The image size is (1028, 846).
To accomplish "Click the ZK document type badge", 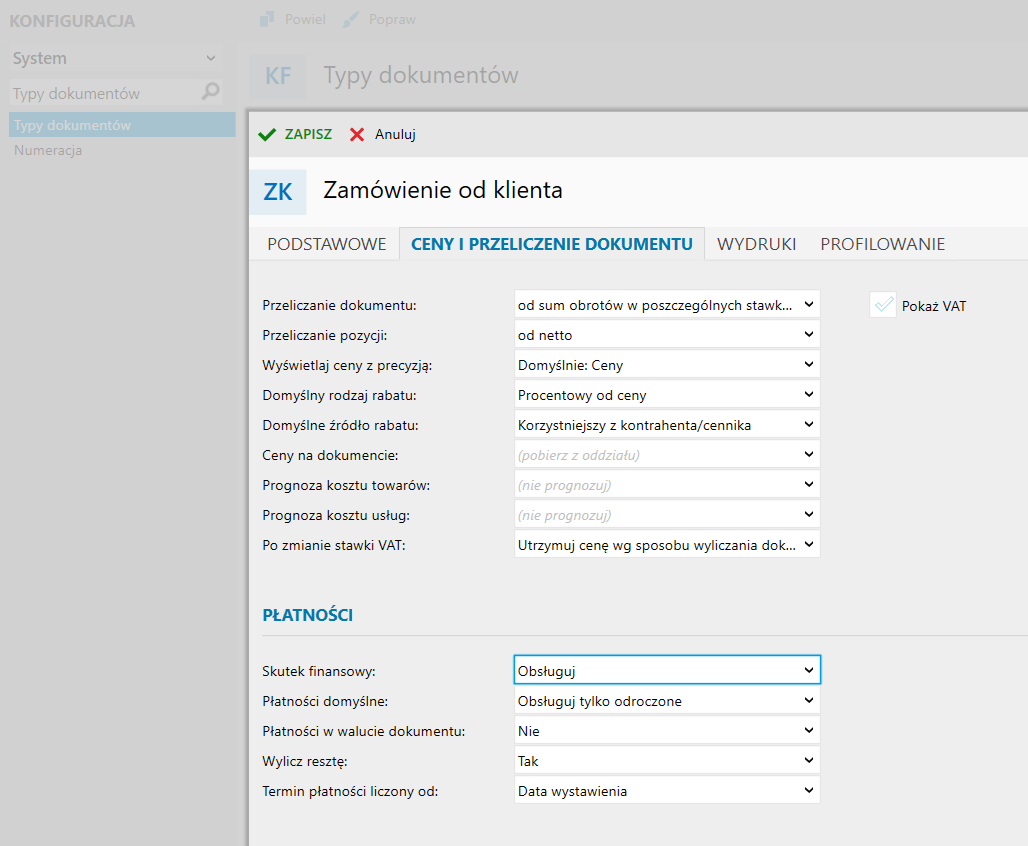I will pos(278,192).
